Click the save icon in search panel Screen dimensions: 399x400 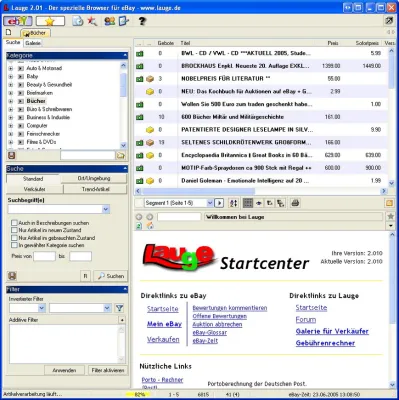[12, 276]
